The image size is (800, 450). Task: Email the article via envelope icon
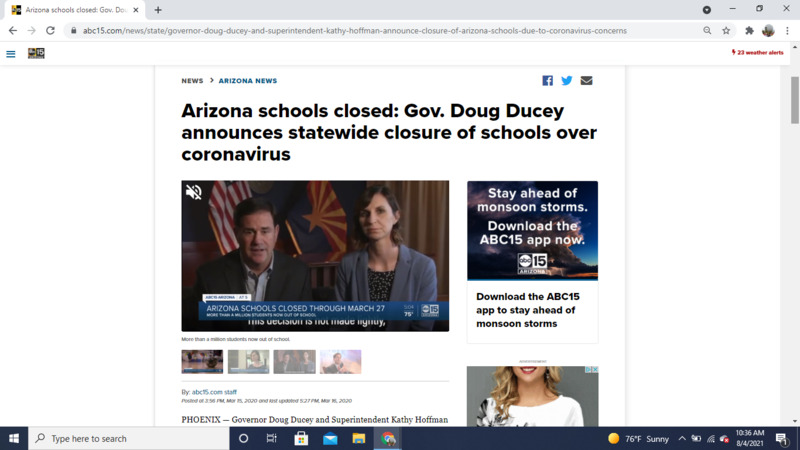pyautogui.click(x=586, y=81)
